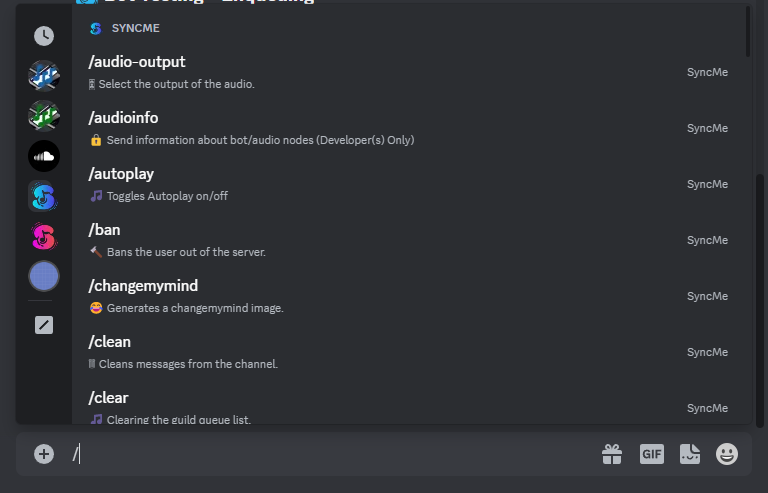Select the green music bot icon
This screenshot has width=768, height=493.
pos(44,116)
